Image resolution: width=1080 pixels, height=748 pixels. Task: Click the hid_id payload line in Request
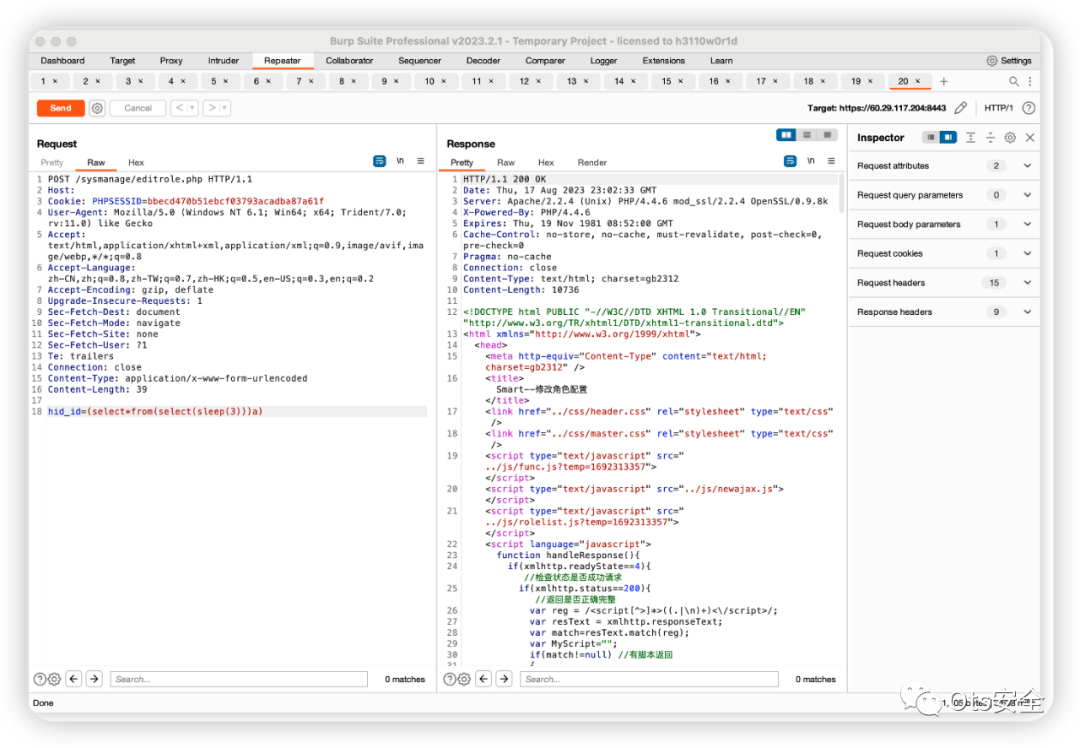[237, 412]
